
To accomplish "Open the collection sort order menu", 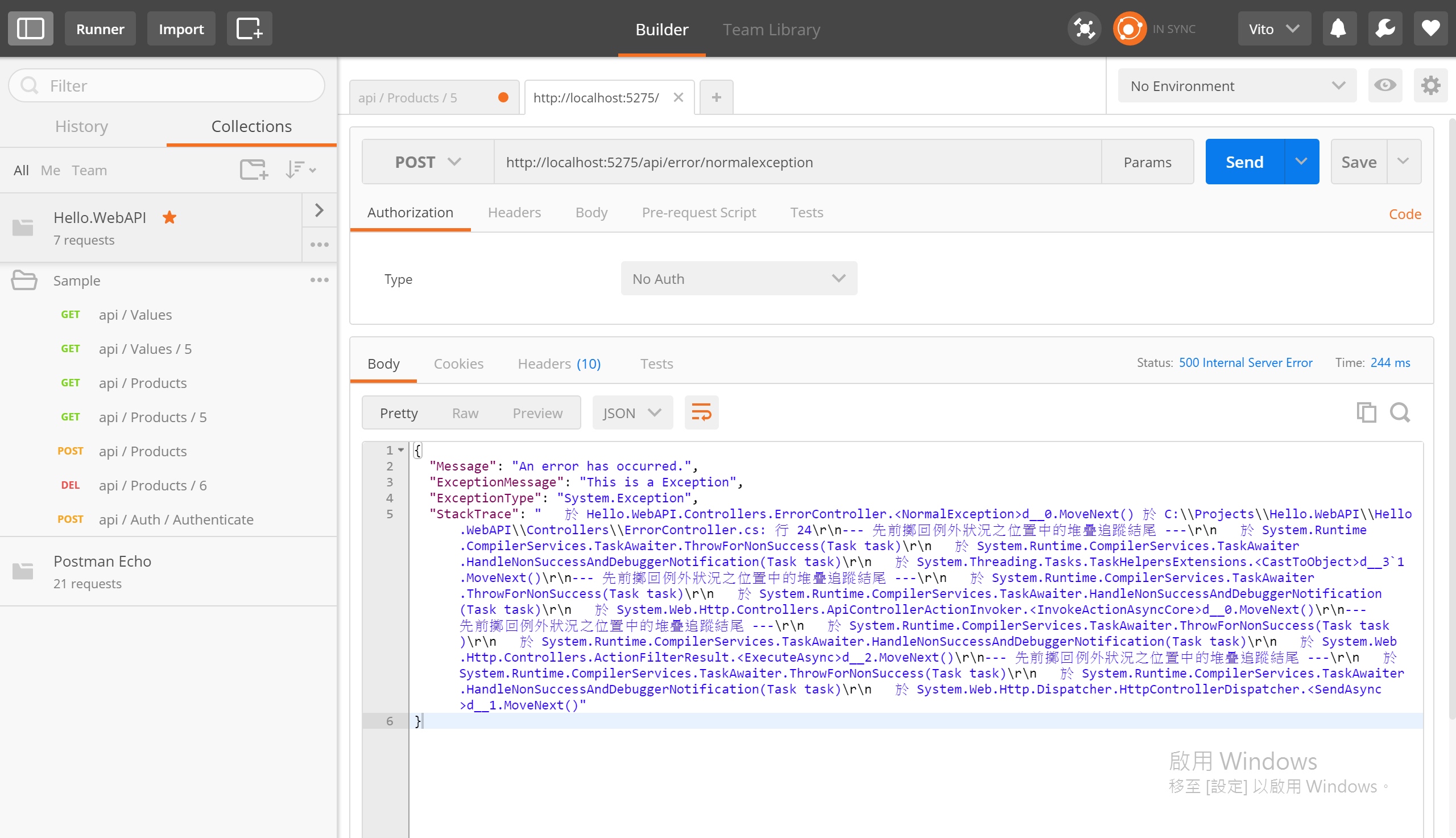I will pos(300,170).
